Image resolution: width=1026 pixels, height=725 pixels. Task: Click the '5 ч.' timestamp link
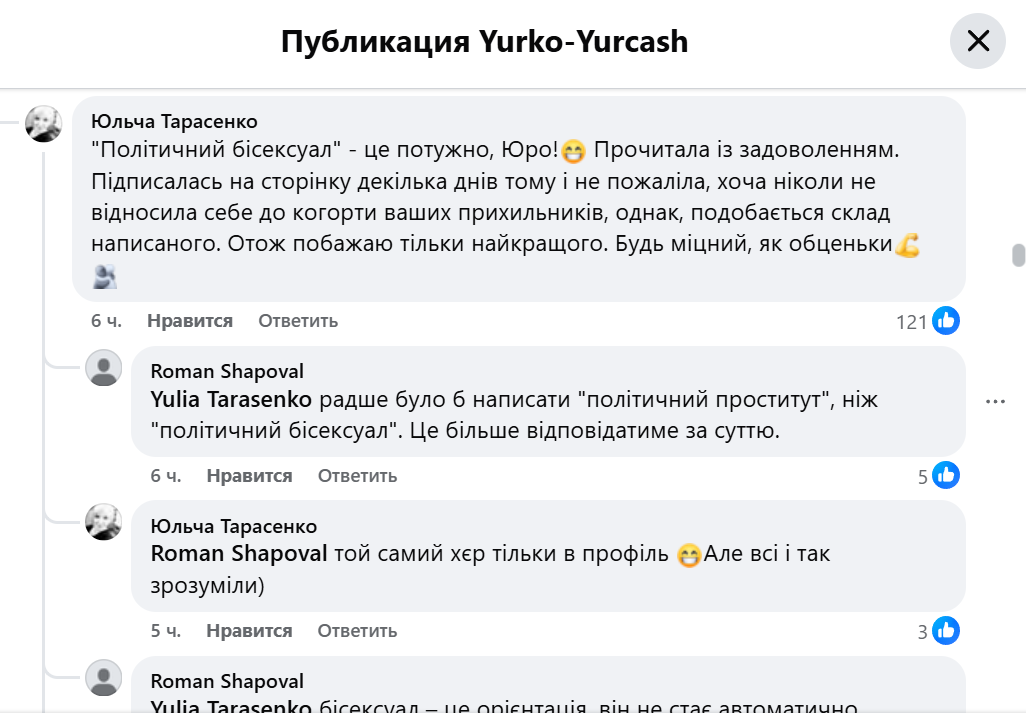(168, 631)
